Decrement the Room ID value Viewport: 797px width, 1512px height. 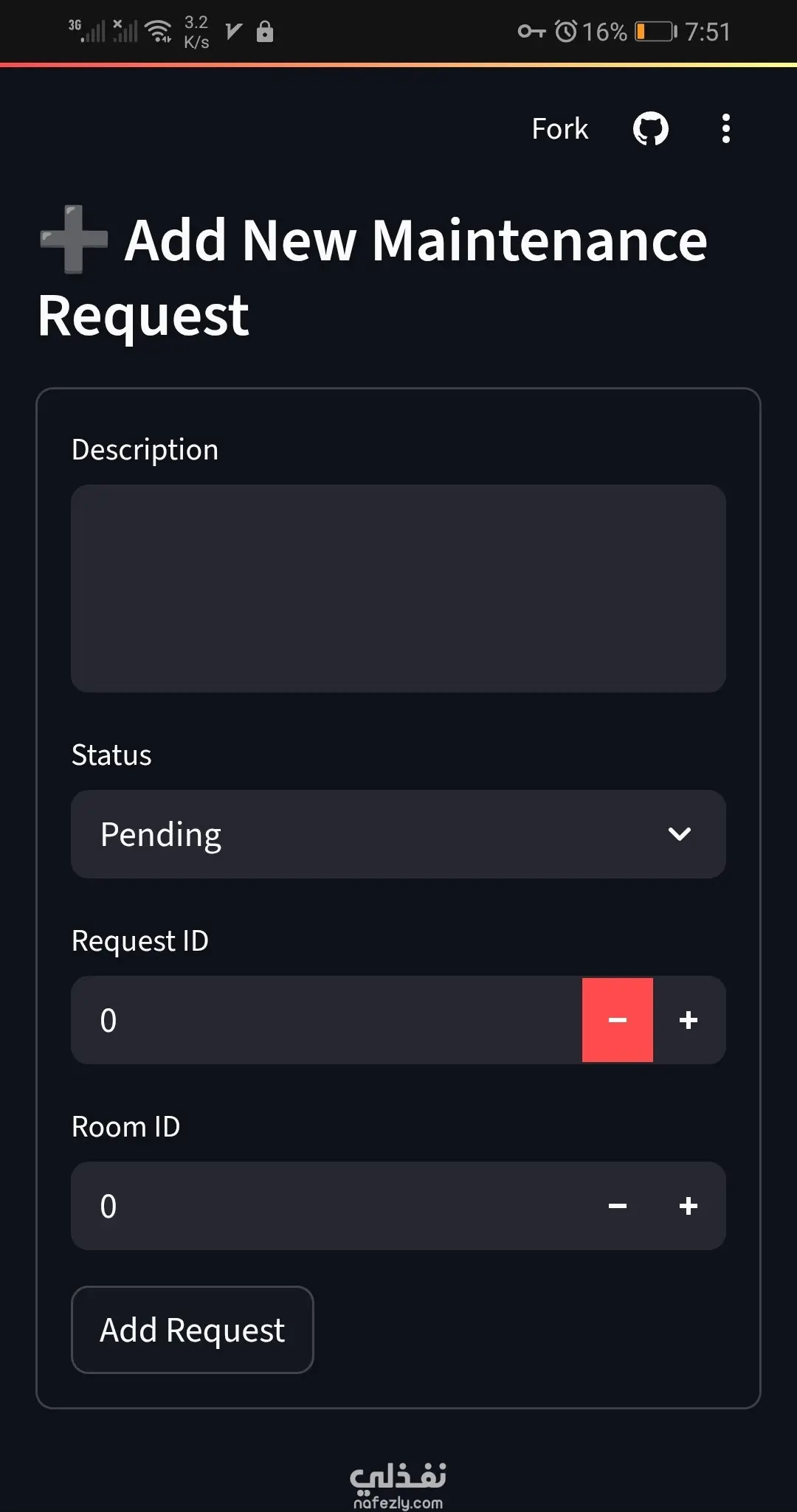click(618, 1207)
